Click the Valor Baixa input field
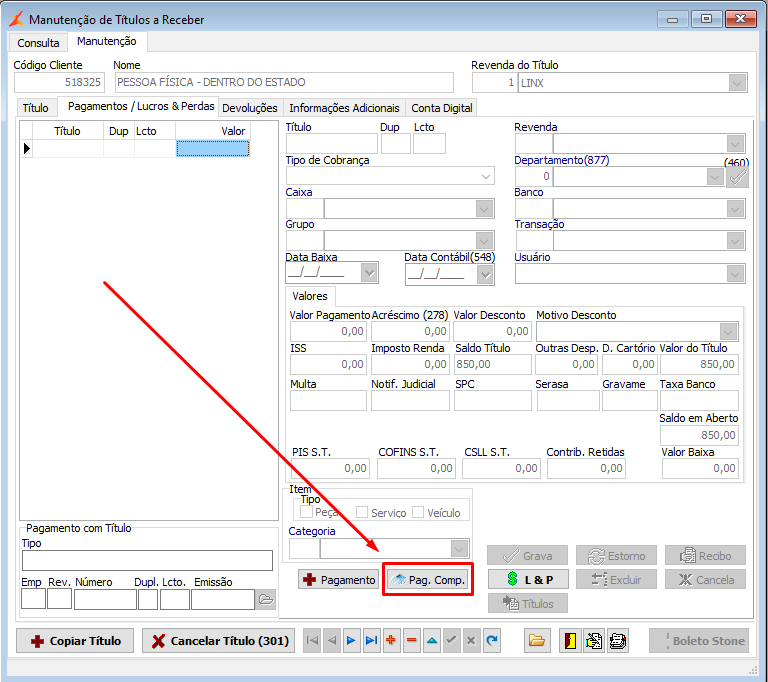 point(700,468)
